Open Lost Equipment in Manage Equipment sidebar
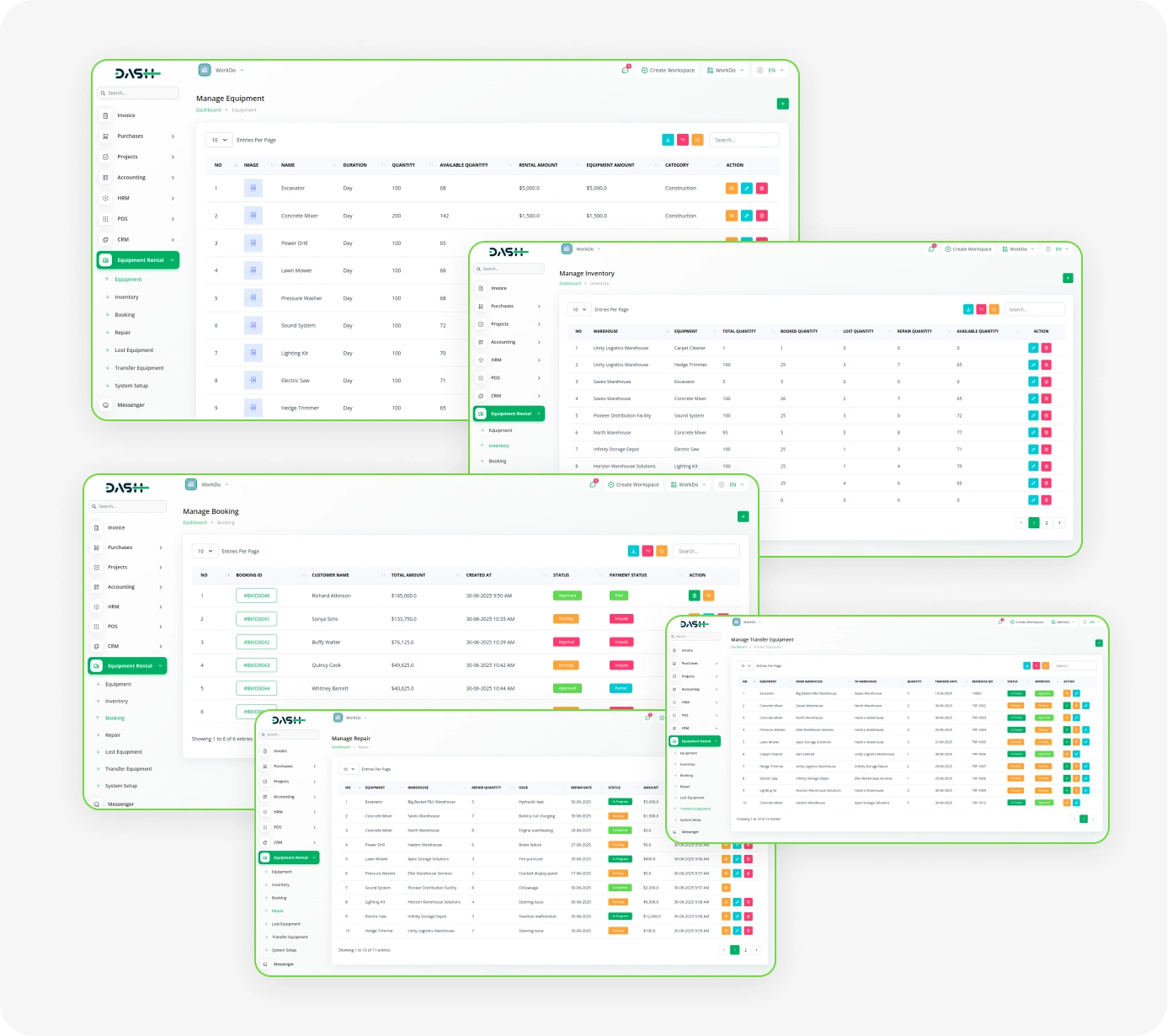The width and height of the screenshot is (1167, 1036). [x=134, y=350]
